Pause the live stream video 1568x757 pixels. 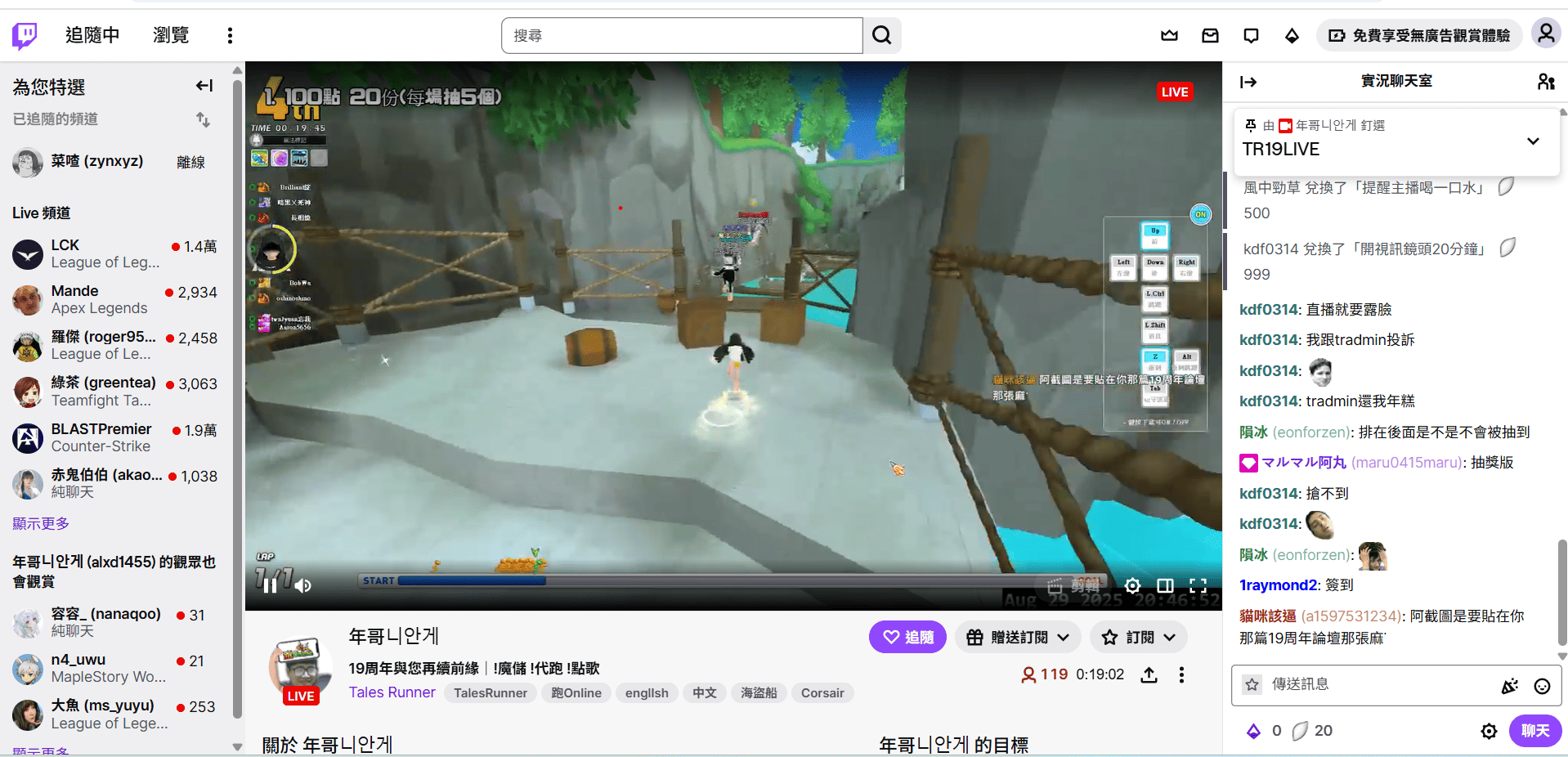270,585
